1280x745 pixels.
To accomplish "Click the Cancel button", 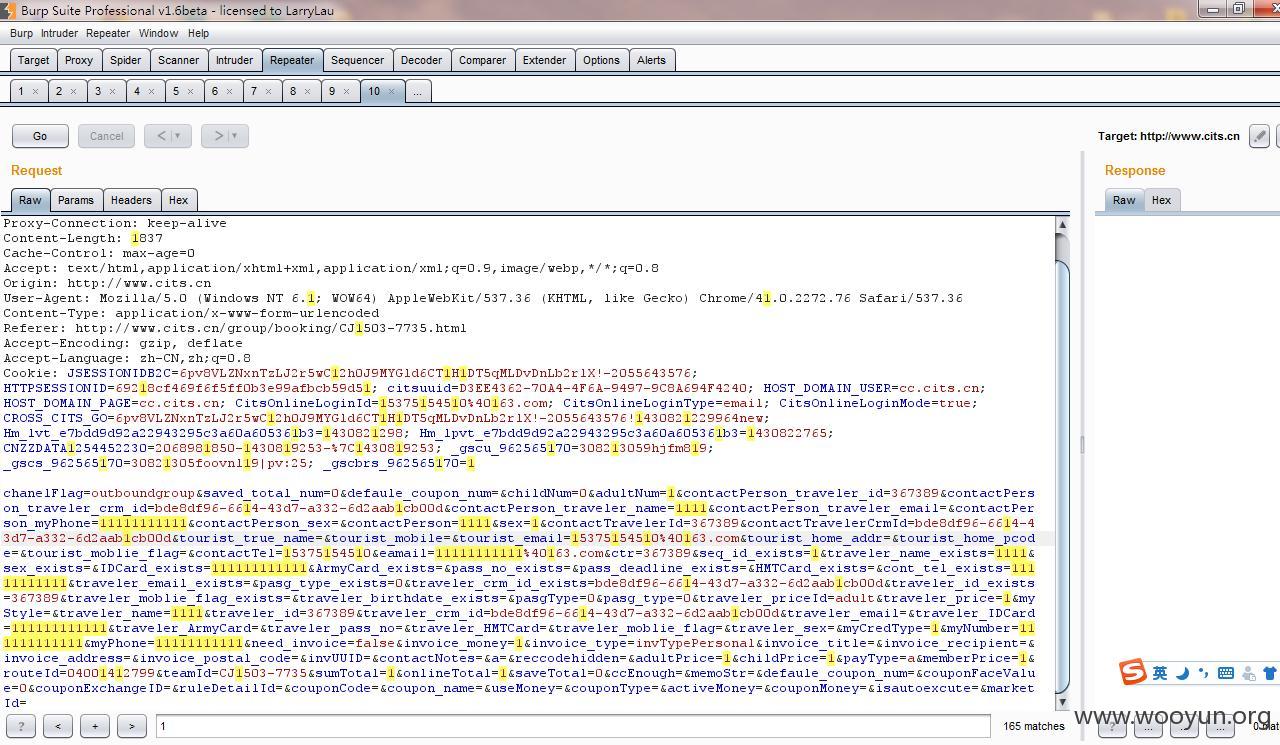I will tap(107, 136).
